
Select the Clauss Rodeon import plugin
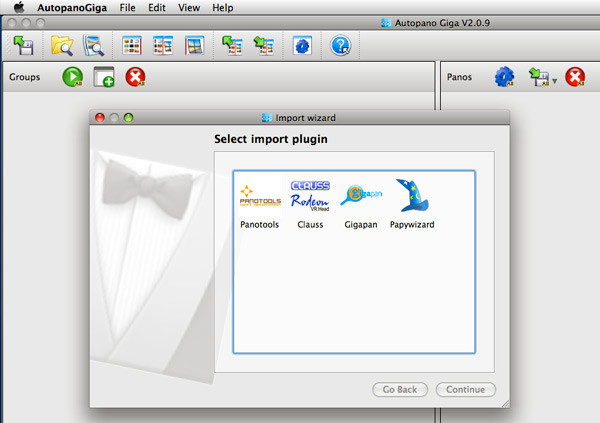click(x=310, y=204)
